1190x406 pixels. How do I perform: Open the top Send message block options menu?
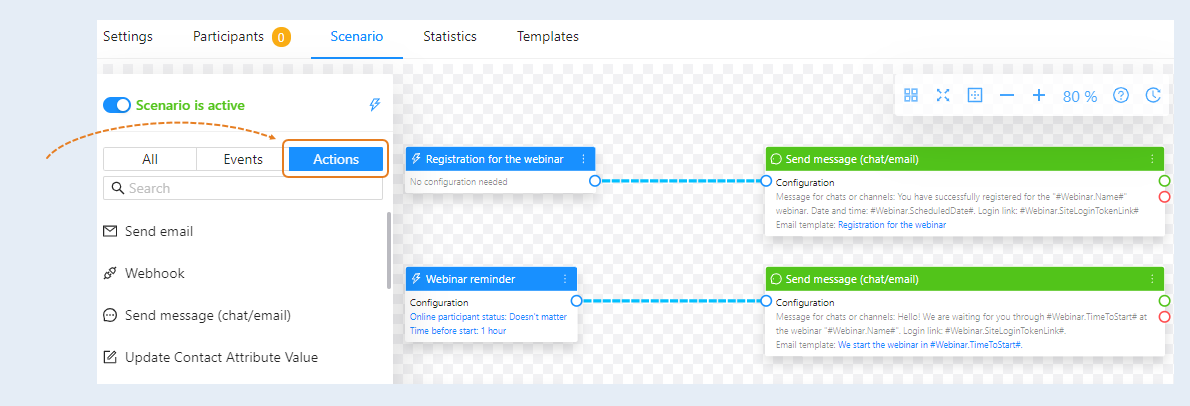tap(1152, 159)
